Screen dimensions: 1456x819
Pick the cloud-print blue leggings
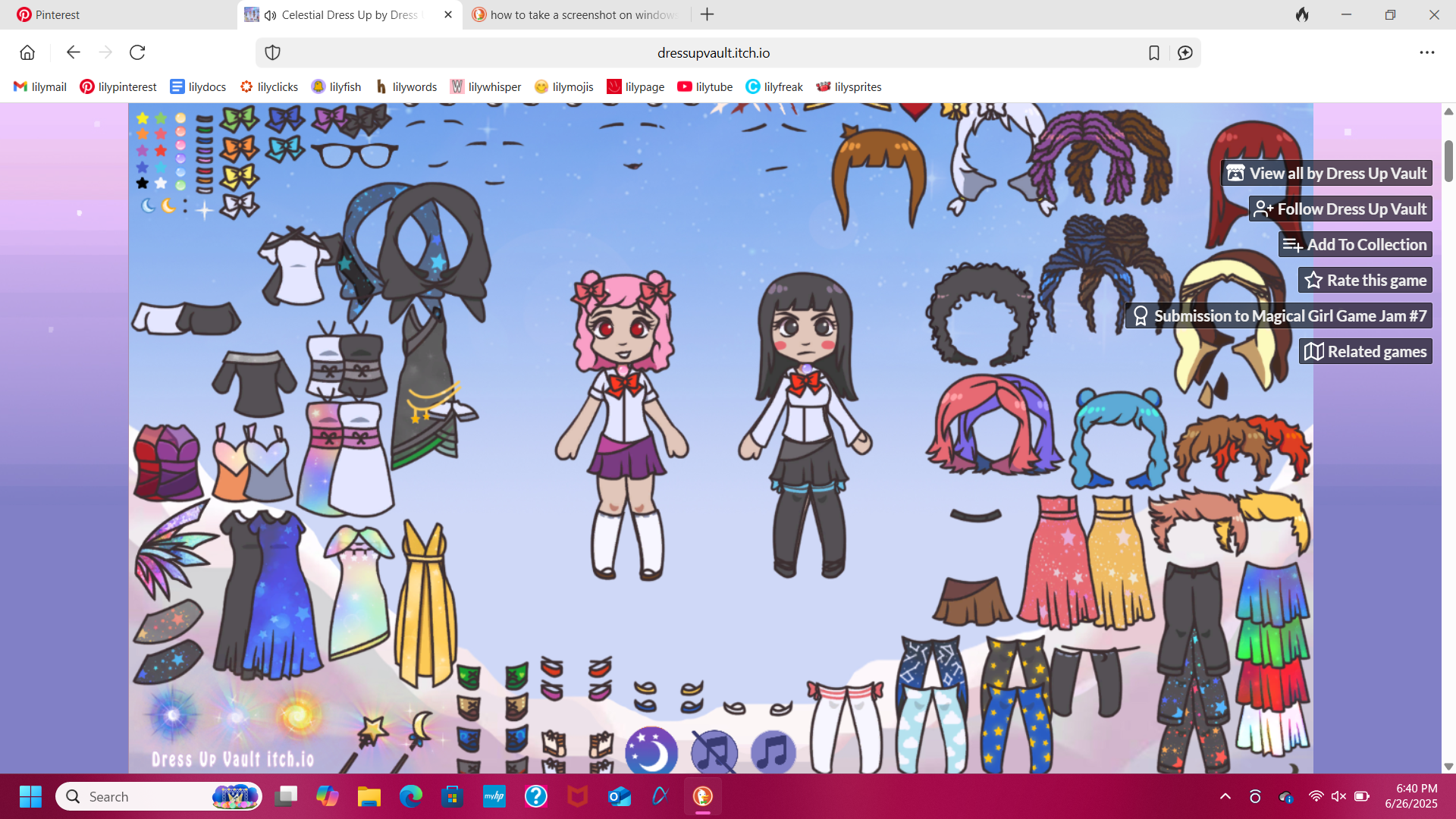(930, 728)
